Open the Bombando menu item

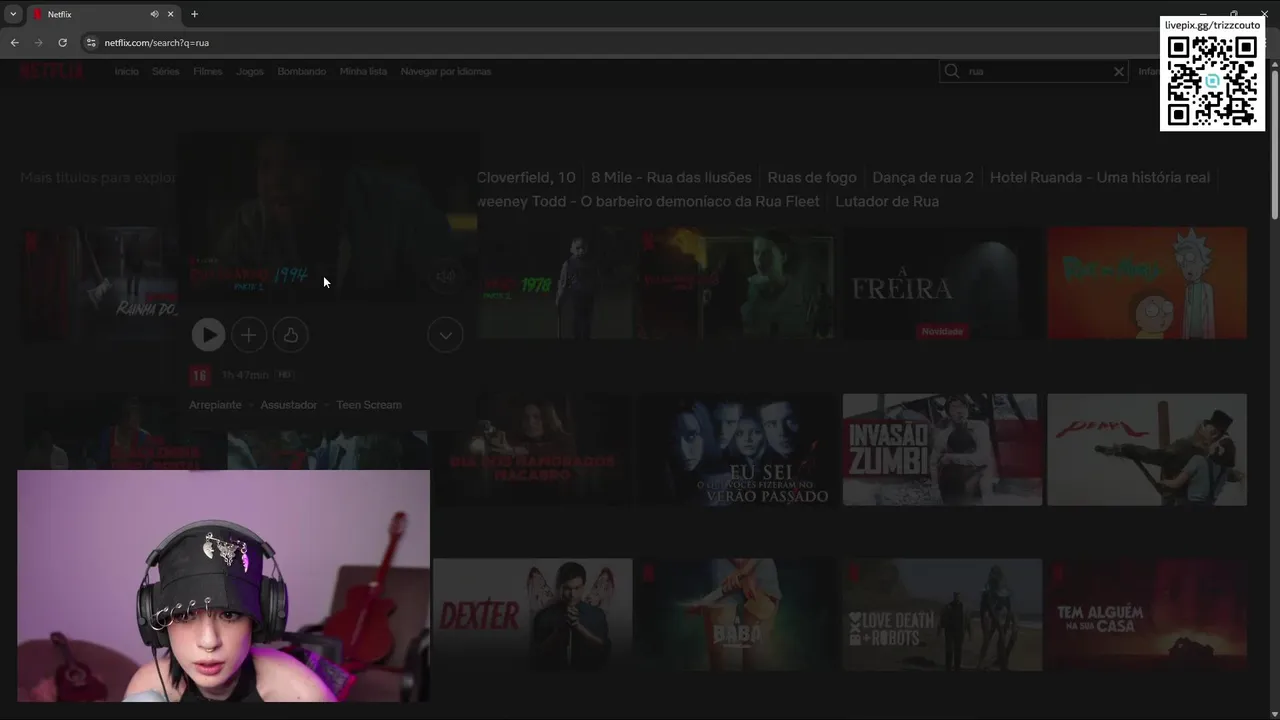302,72
